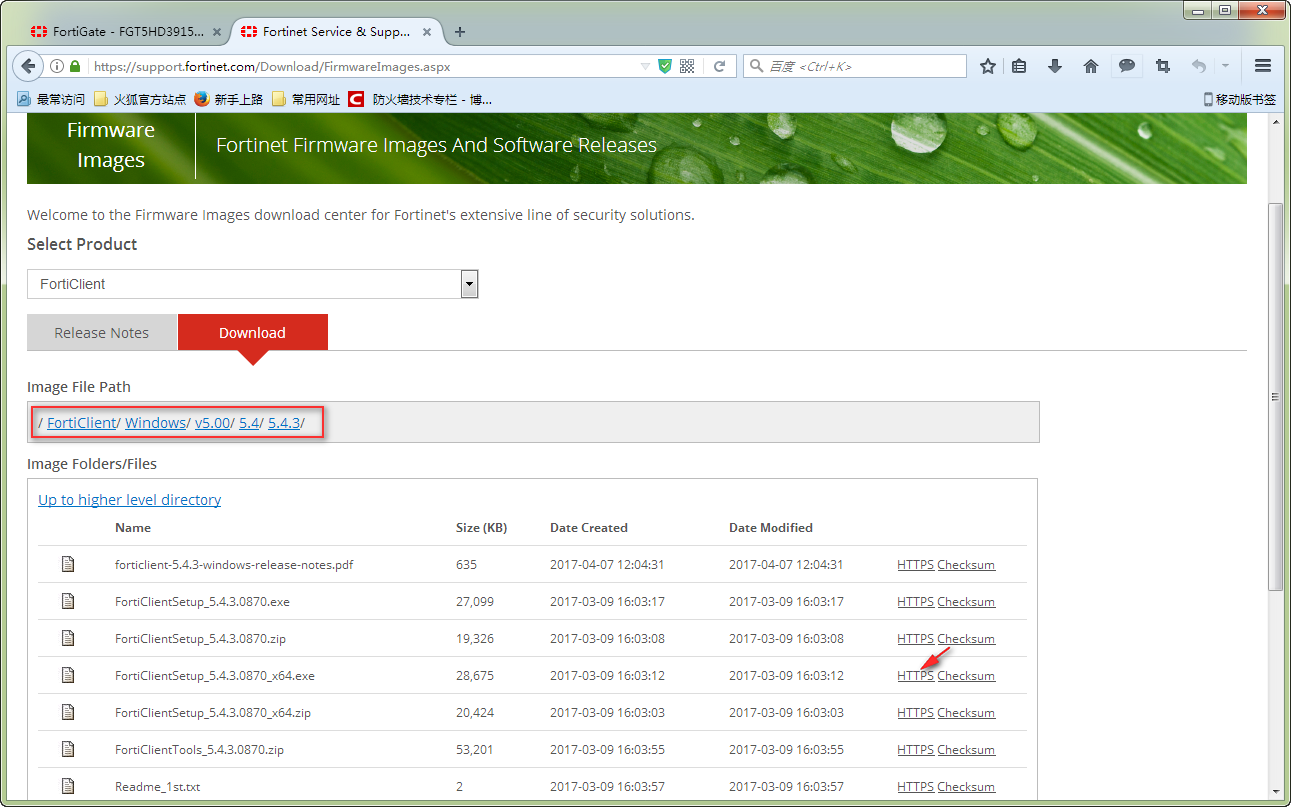Click file icon for FortiClientSetup_5.4.3.0870.exe row
1291x807 pixels.
(x=68, y=601)
